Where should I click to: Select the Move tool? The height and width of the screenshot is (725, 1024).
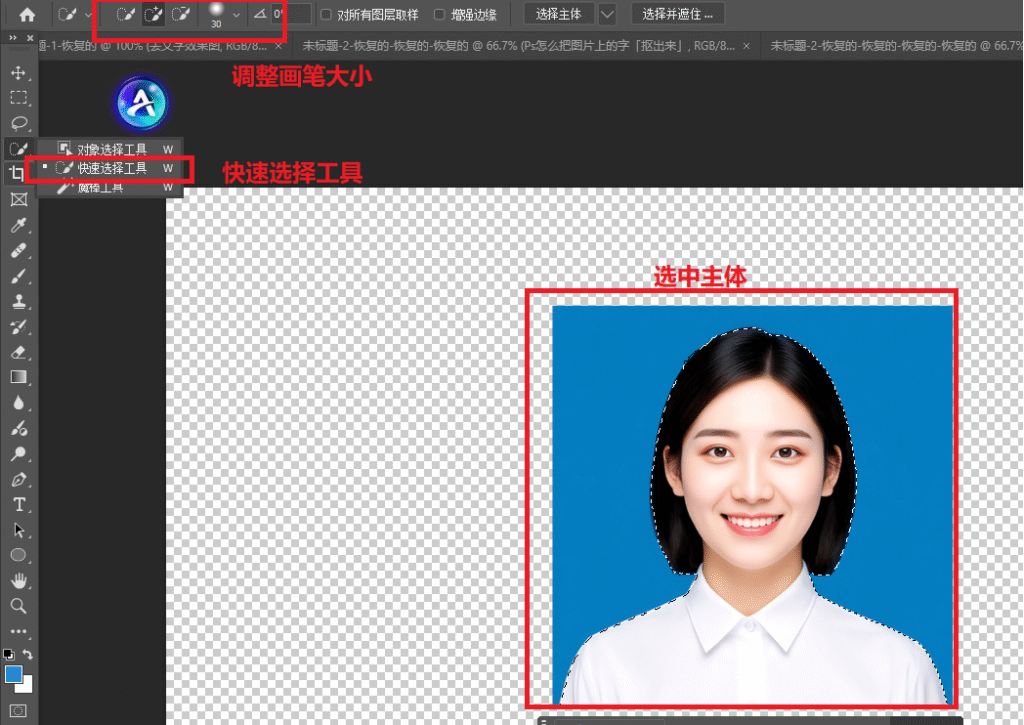point(18,73)
